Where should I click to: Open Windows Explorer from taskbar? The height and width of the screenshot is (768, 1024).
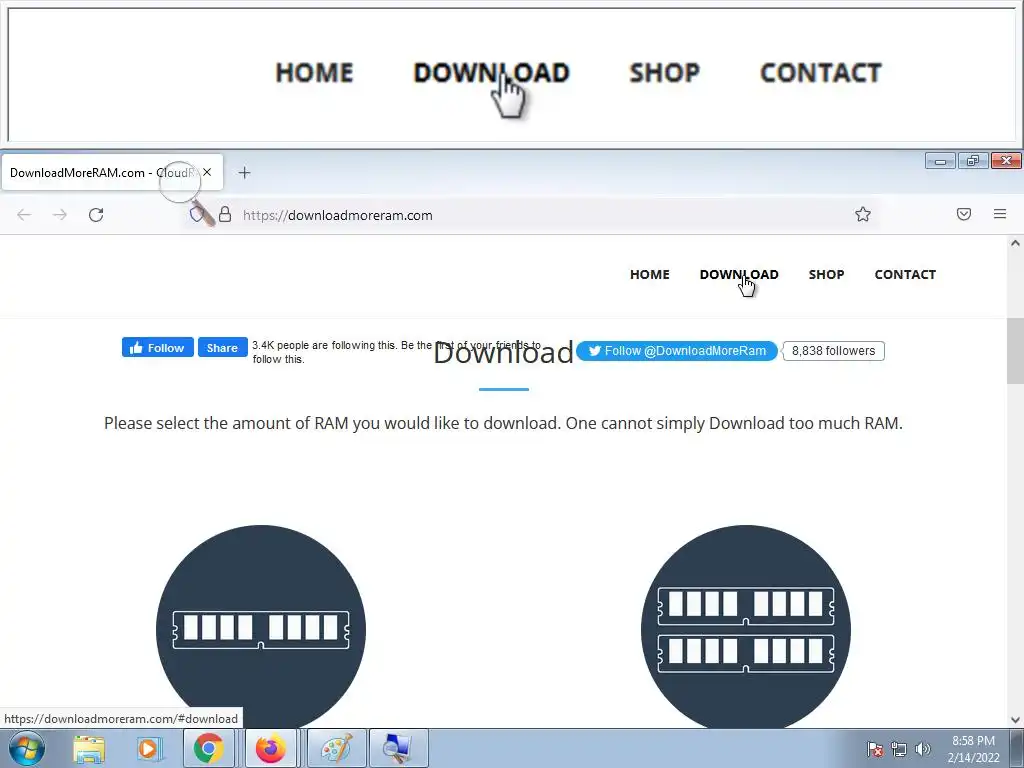click(x=89, y=748)
